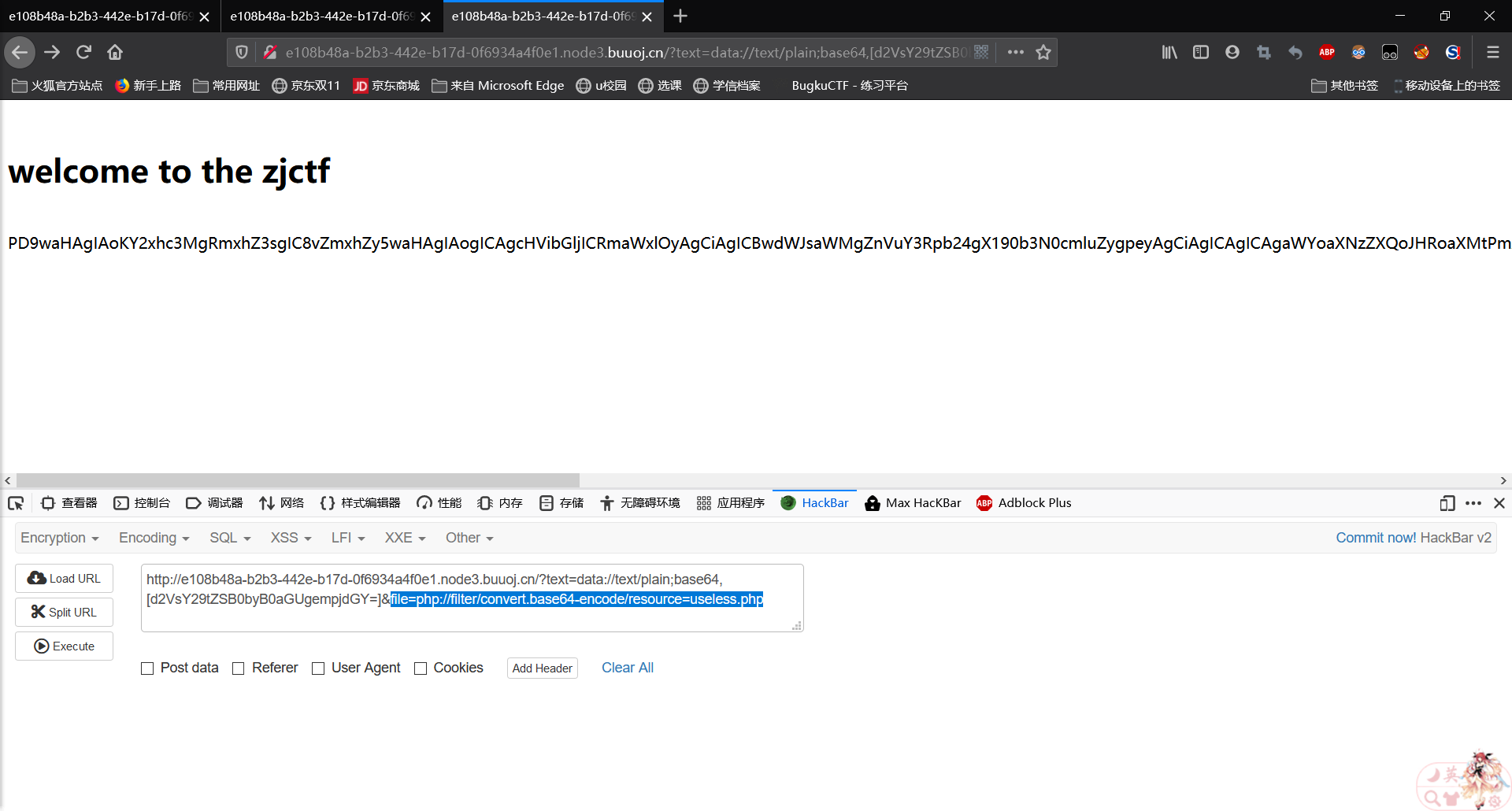Reload the current page
Screen dimensions: 1512x811
click(83, 52)
